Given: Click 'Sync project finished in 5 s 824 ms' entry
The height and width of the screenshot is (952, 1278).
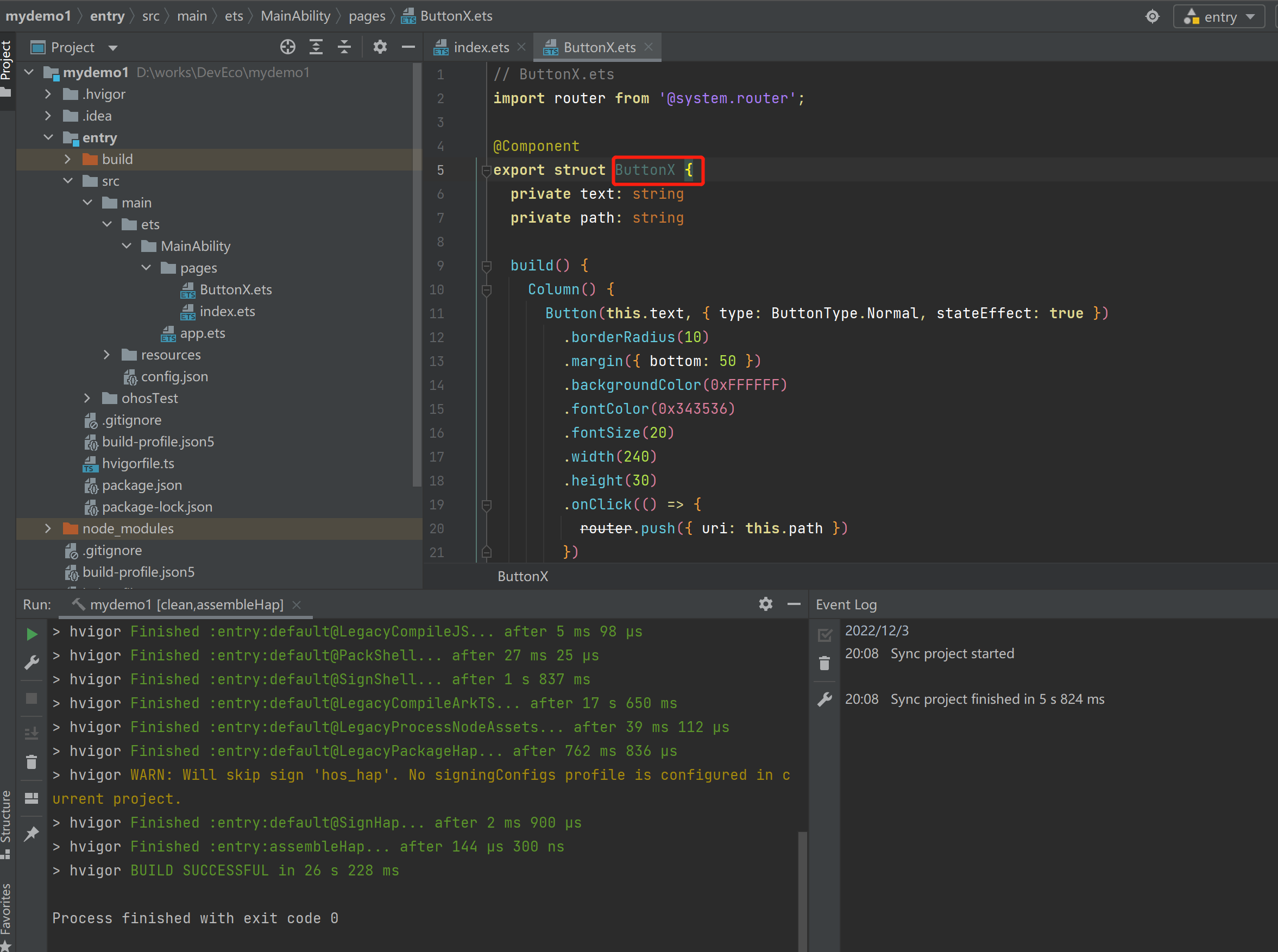Looking at the screenshot, I should [x=997, y=699].
